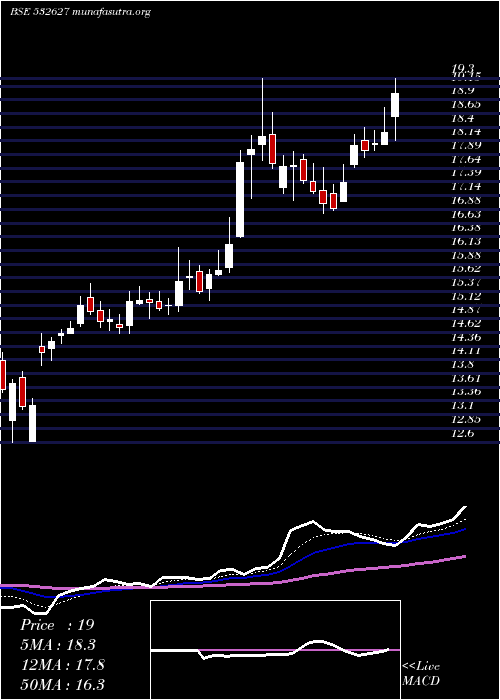The width and height of the screenshot is (500, 700).
Task: Click the <<Live MACD label
Action: click(x=421, y=674)
